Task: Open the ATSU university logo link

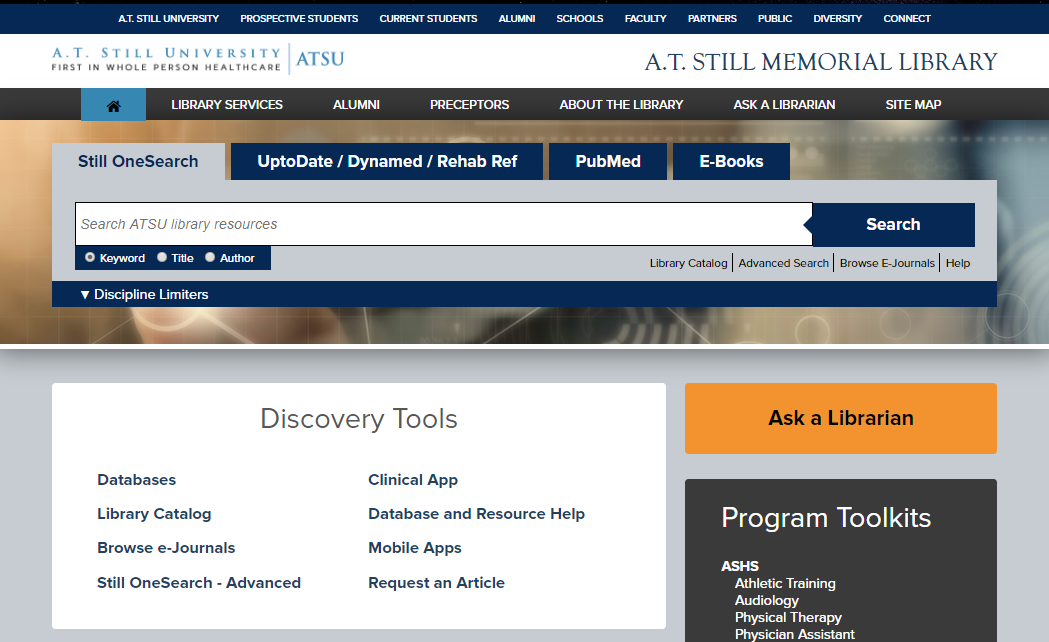Action: pyautogui.click(x=198, y=59)
